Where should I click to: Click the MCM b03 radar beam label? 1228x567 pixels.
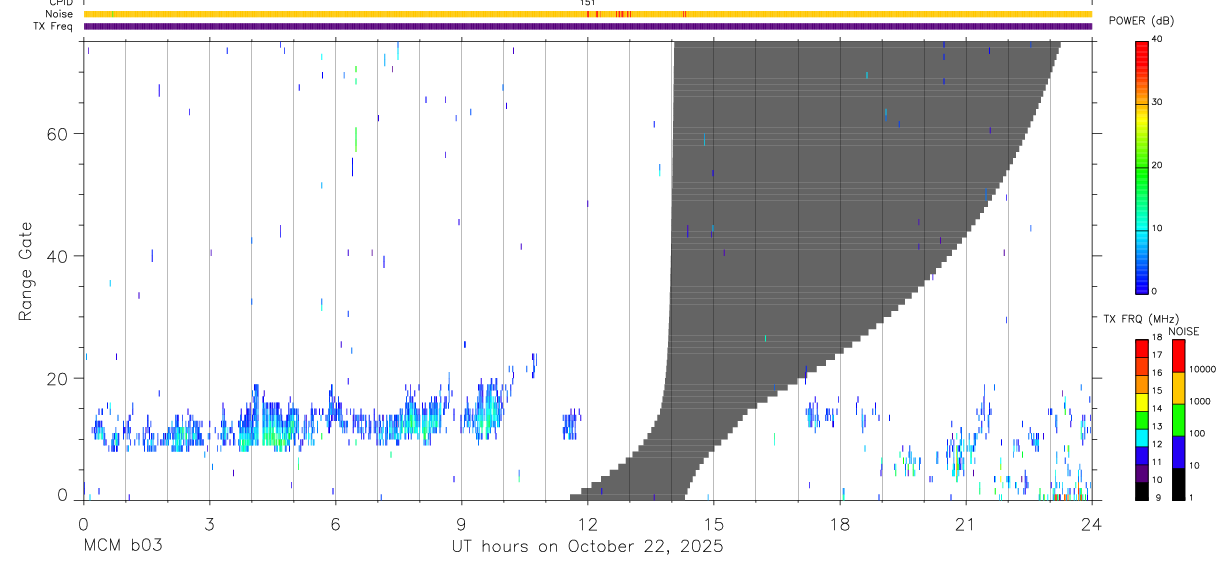tap(121, 547)
